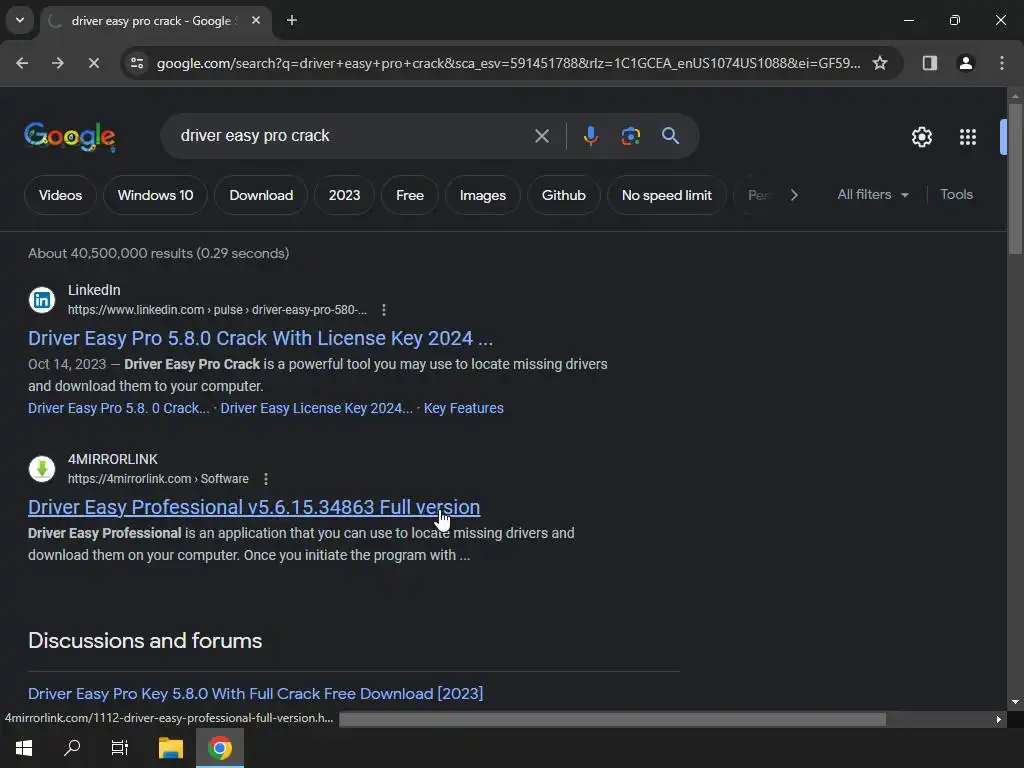Filter results by Videos

[x=60, y=195]
